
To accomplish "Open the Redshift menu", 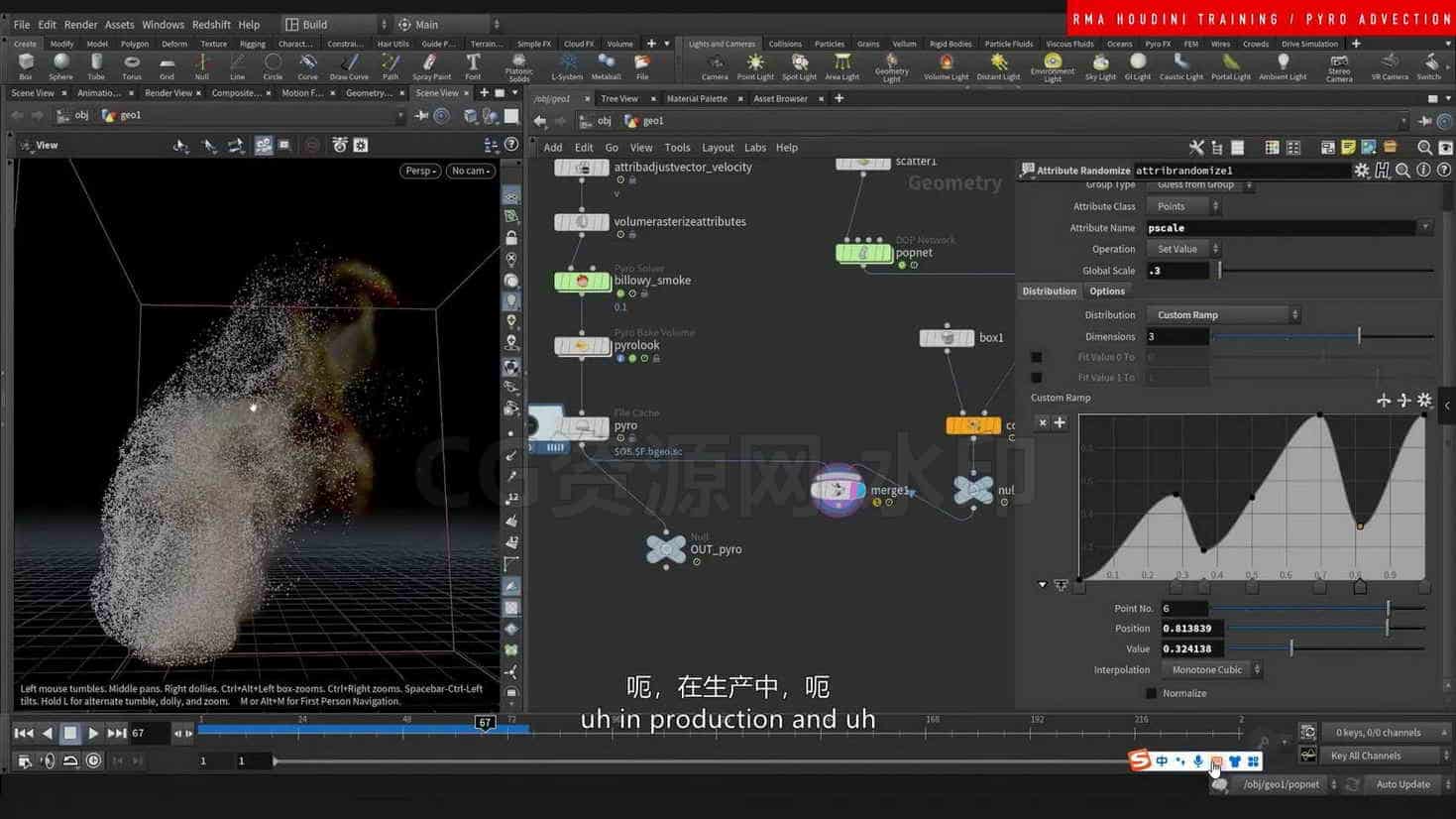I will click(211, 25).
